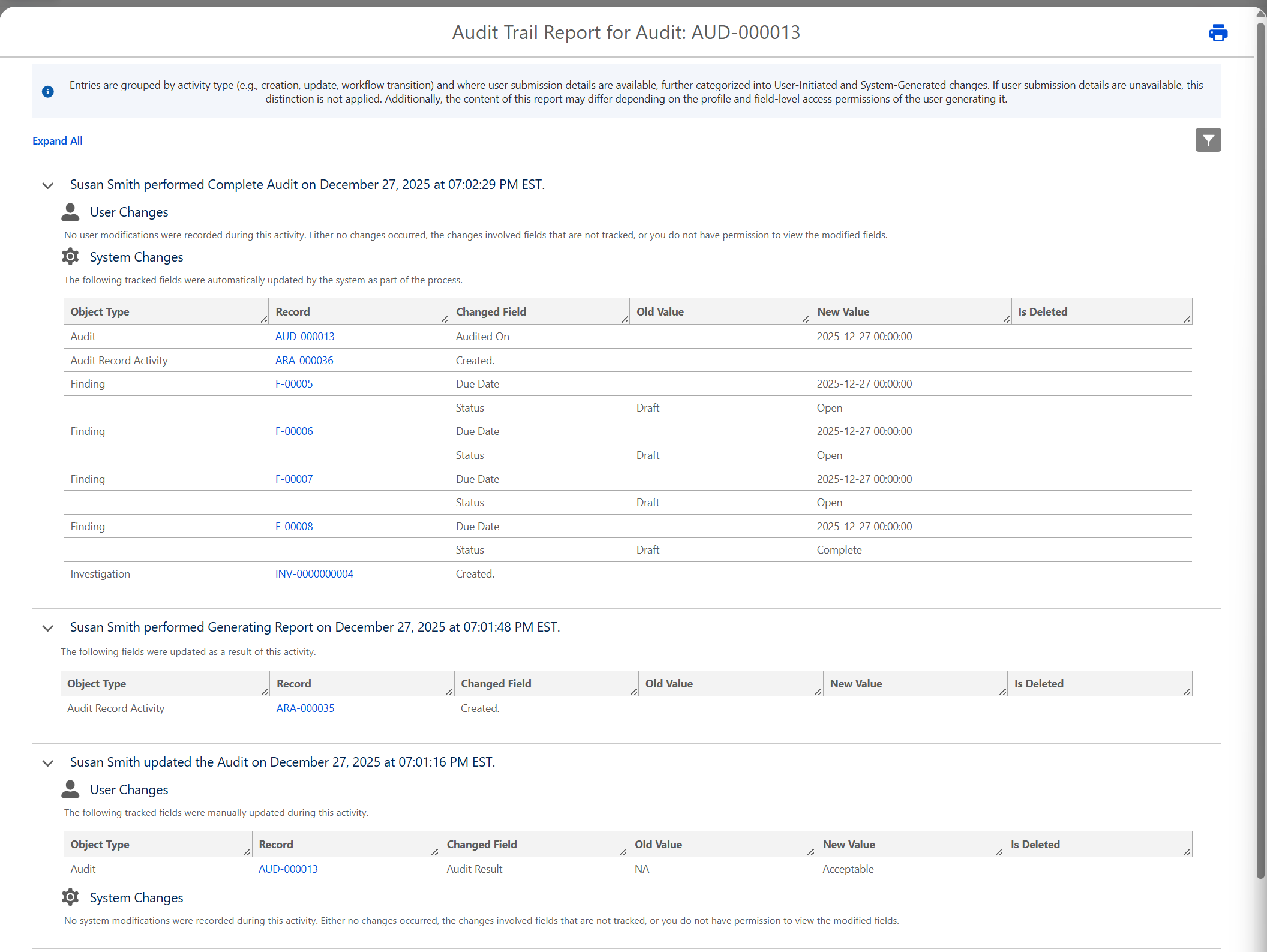The width and height of the screenshot is (1267, 952).
Task: Open the filter icon button
Action: tap(1208, 140)
